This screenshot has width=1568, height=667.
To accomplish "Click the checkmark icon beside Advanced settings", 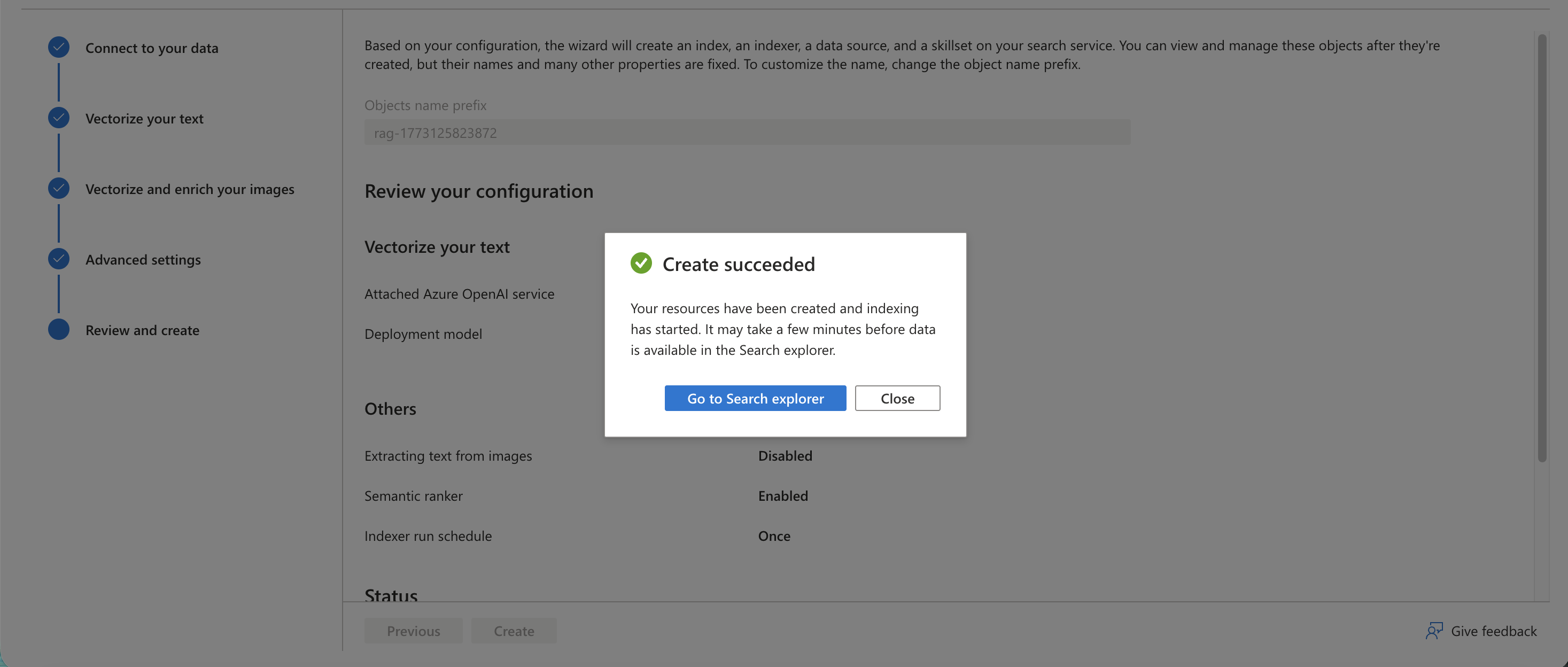I will pos(58,258).
